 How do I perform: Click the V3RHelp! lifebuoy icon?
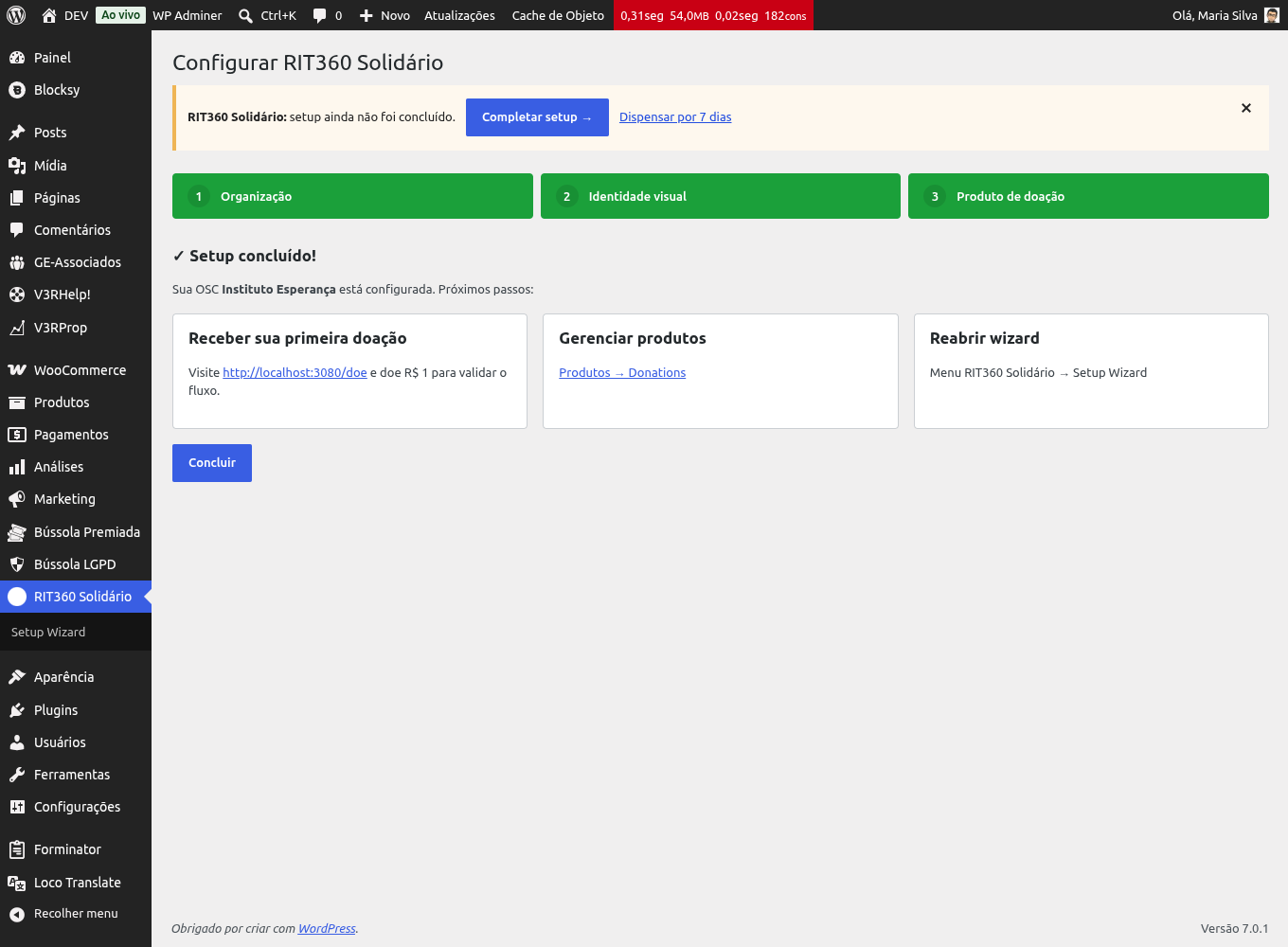[17, 295]
